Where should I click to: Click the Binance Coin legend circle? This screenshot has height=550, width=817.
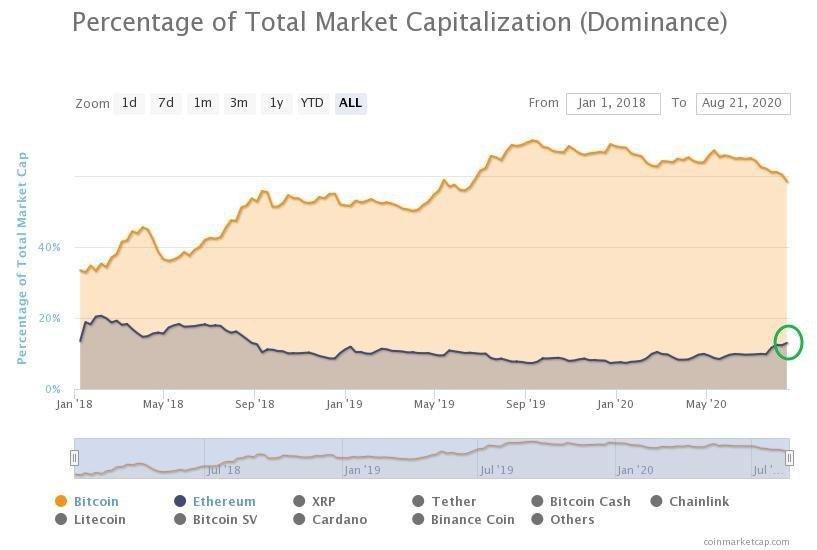[418, 519]
